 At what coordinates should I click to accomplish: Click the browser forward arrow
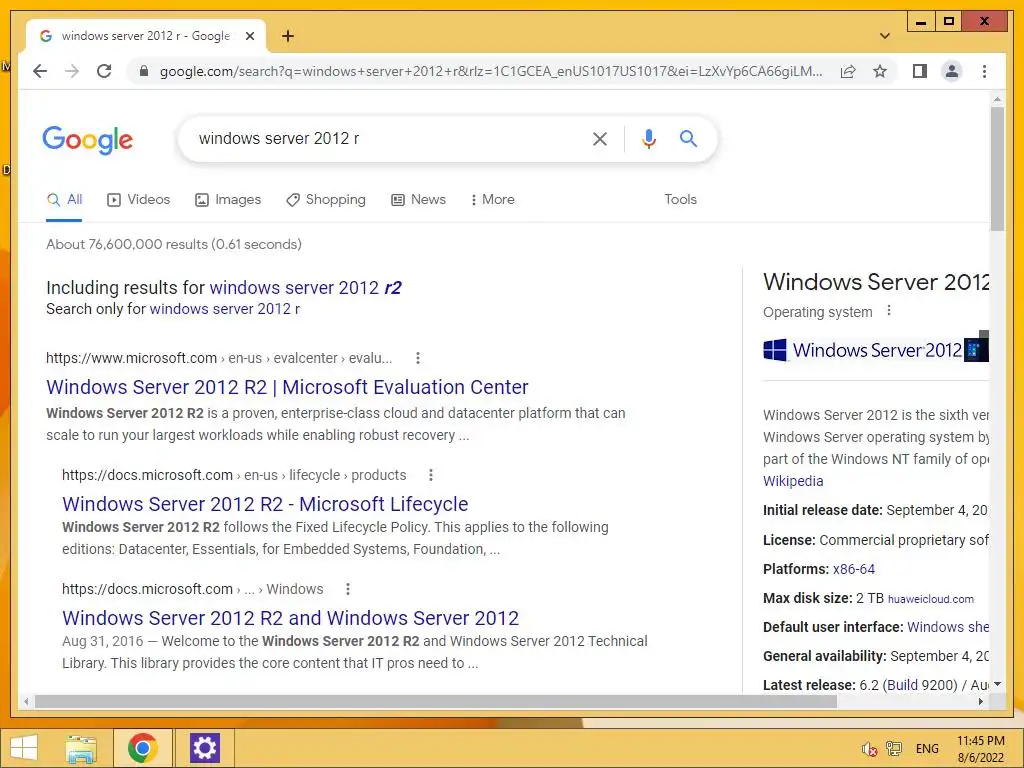click(x=72, y=71)
